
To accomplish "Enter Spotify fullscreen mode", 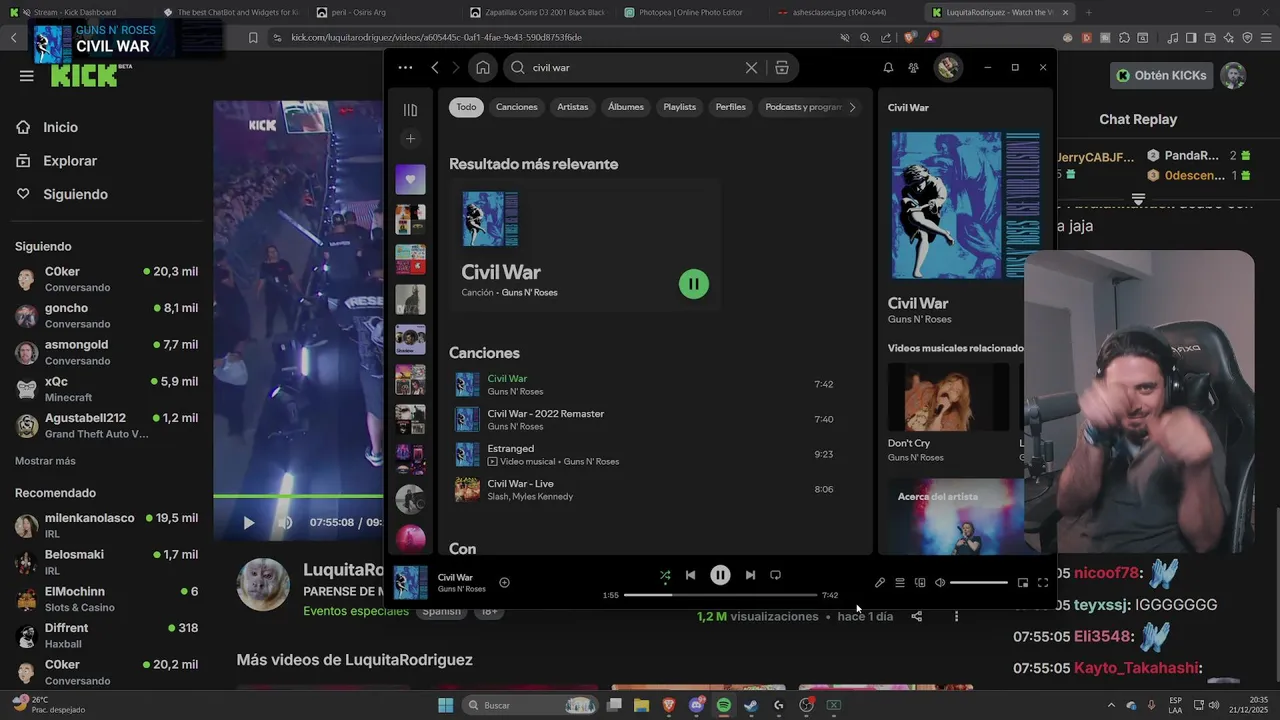I will point(1043,582).
